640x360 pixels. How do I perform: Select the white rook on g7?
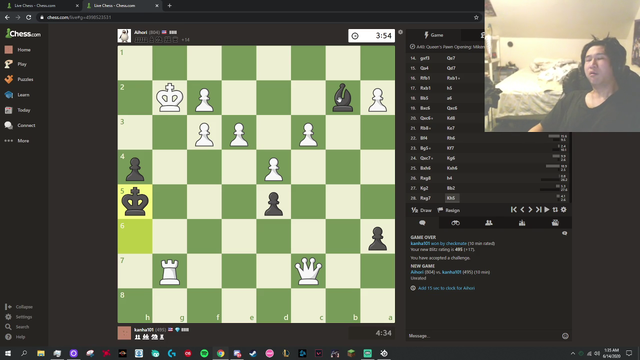click(x=170, y=271)
